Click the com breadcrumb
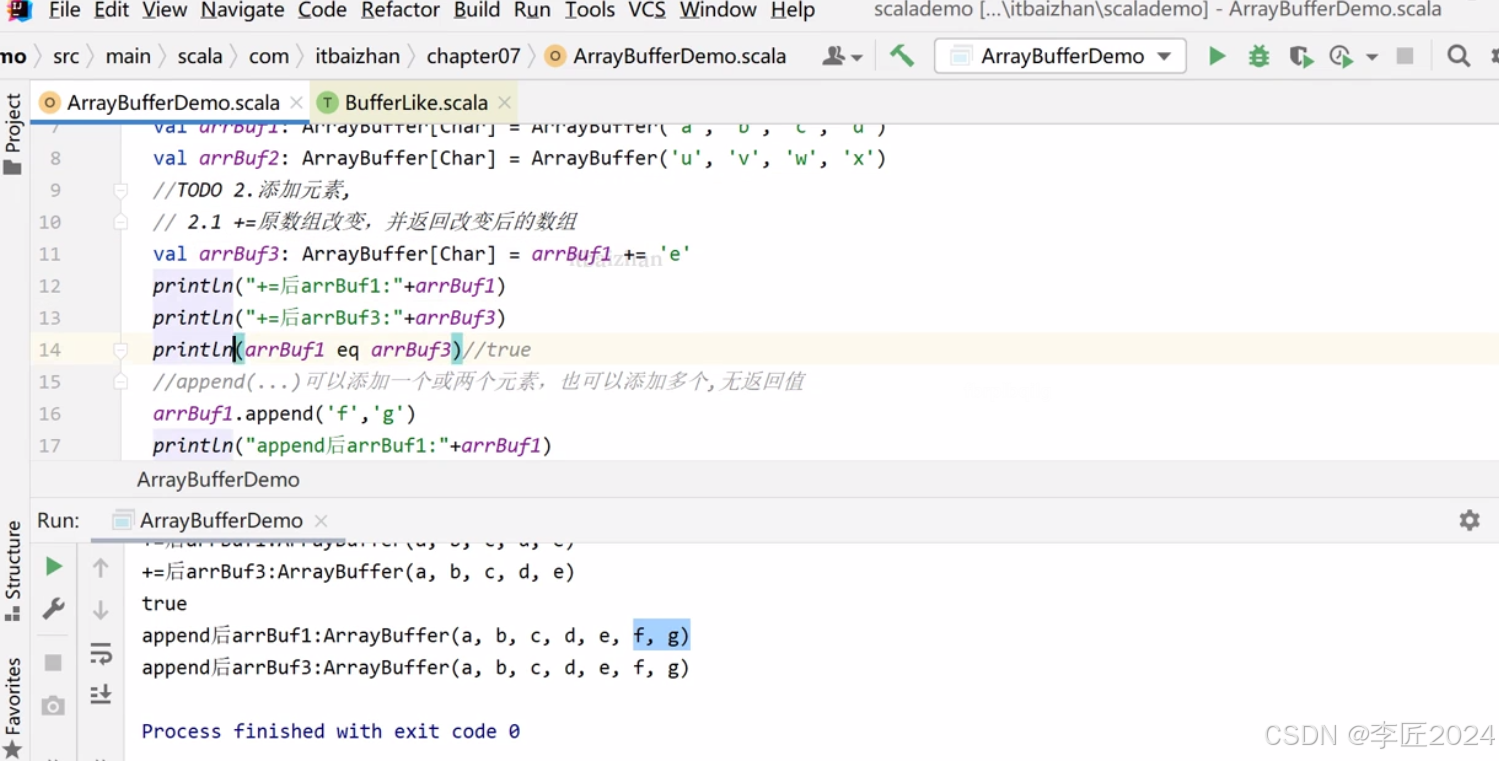The image size is (1499, 761). (x=269, y=56)
